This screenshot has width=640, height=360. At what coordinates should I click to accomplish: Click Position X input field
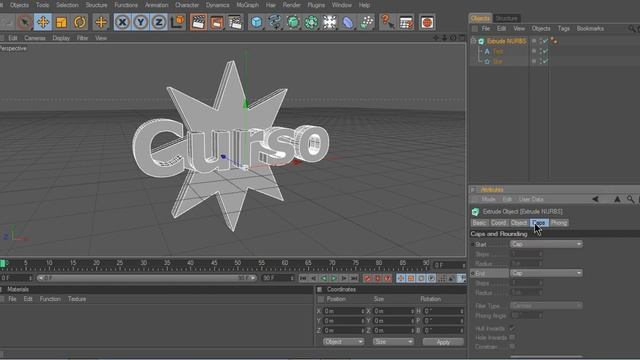344,311
